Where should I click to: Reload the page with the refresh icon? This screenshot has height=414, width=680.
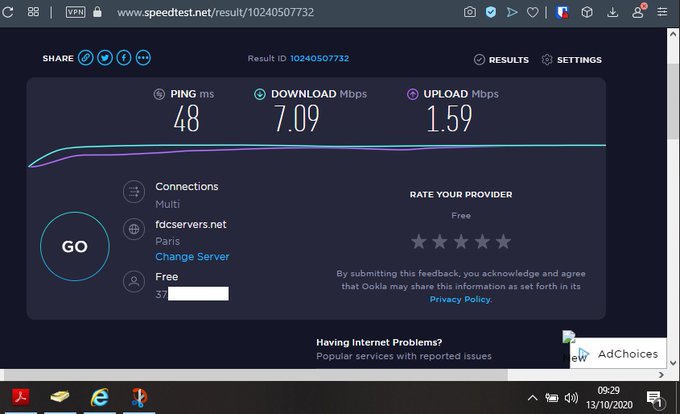click(x=7, y=12)
